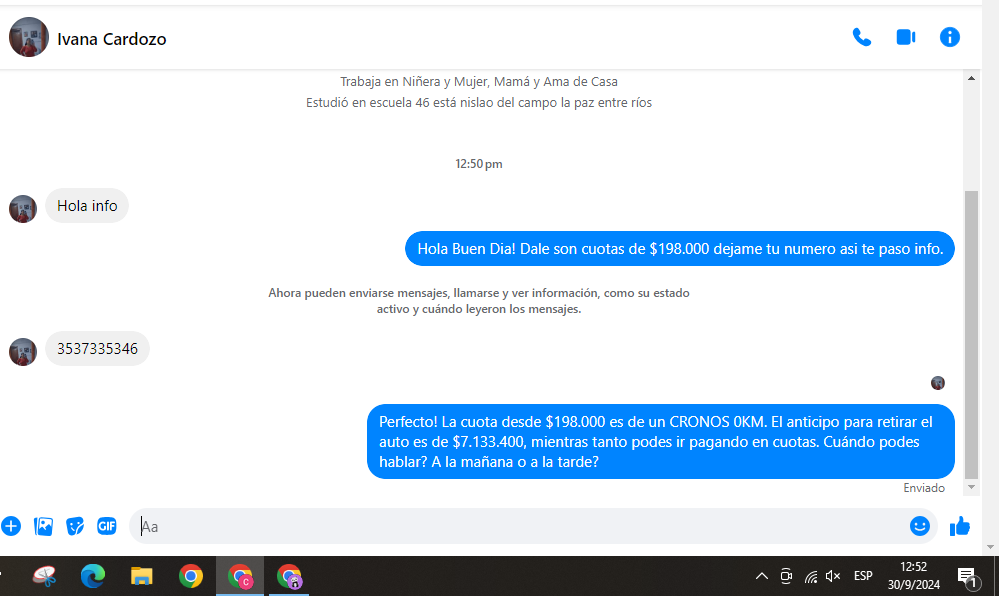Open more actions plus button
The image size is (999, 596).
(x=11, y=527)
